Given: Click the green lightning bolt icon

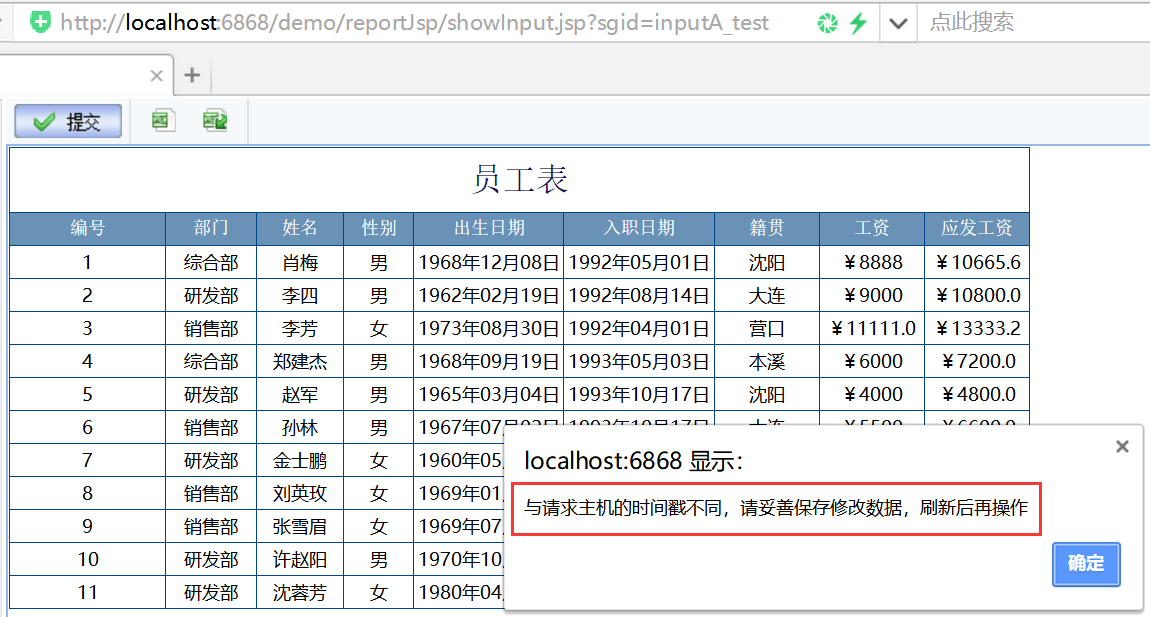Looking at the screenshot, I should click(x=858, y=23).
